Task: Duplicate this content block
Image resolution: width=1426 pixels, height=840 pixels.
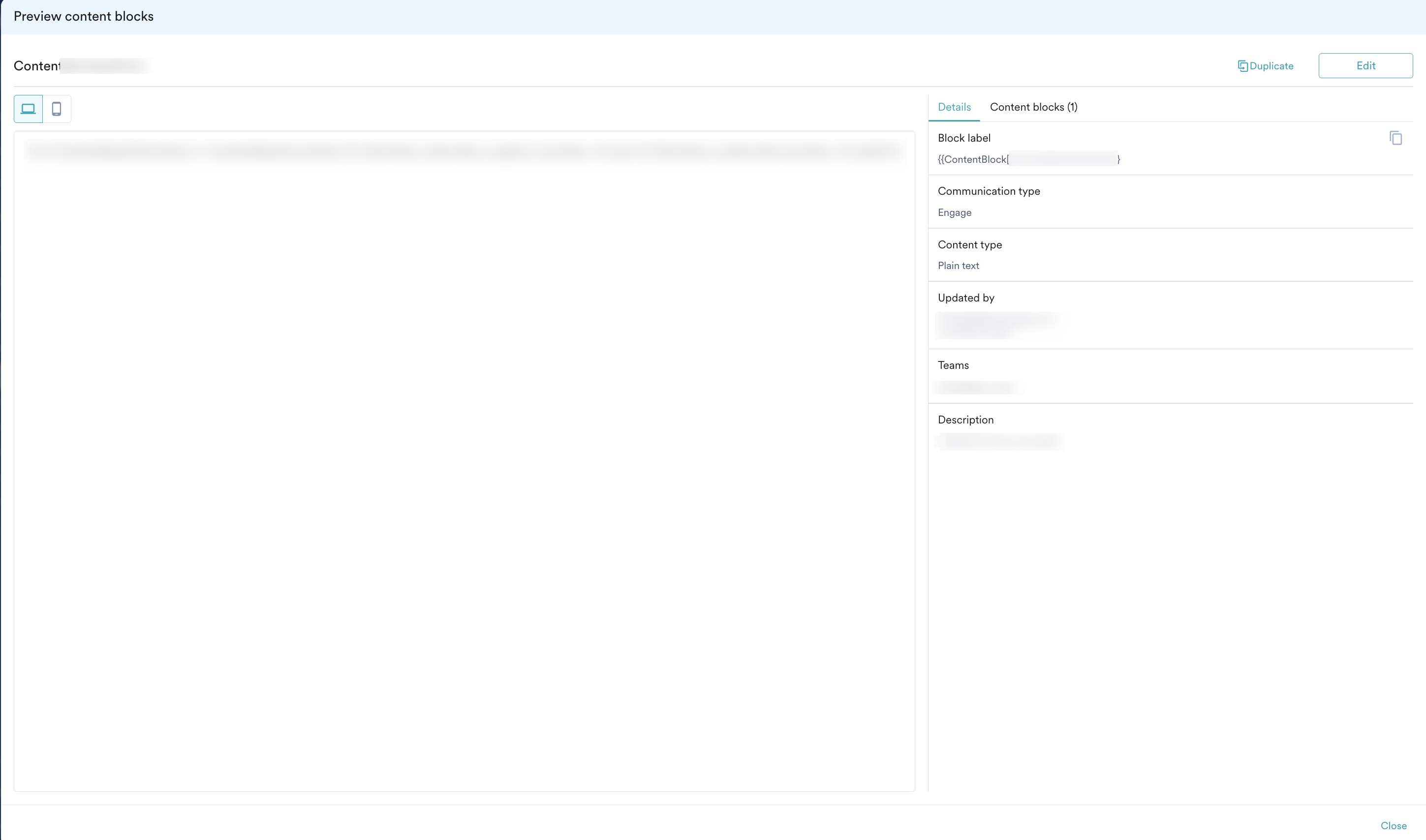Action: (x=1265, y=66)
